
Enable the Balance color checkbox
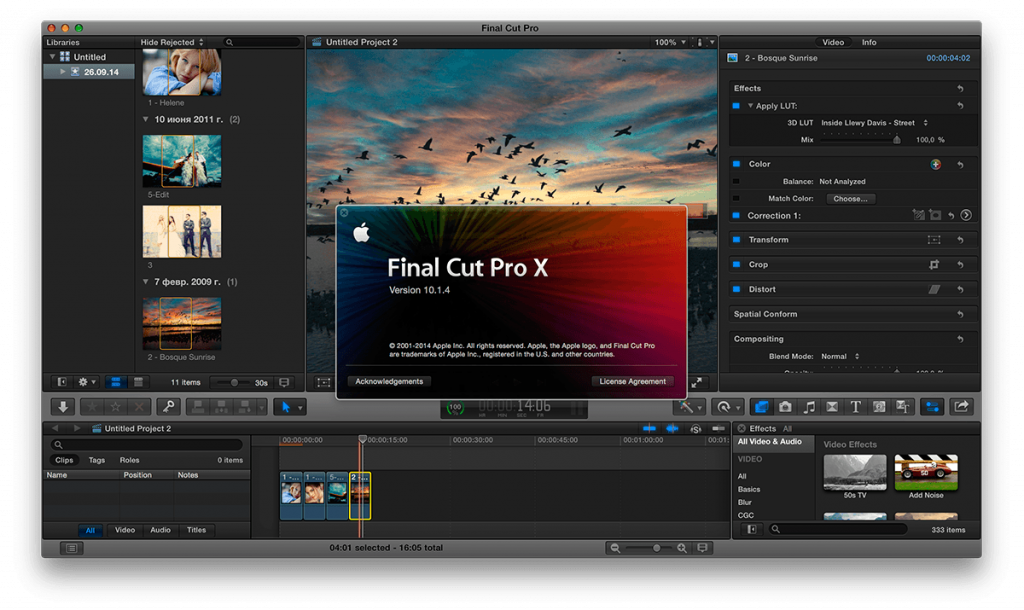[x=737, y=182]
